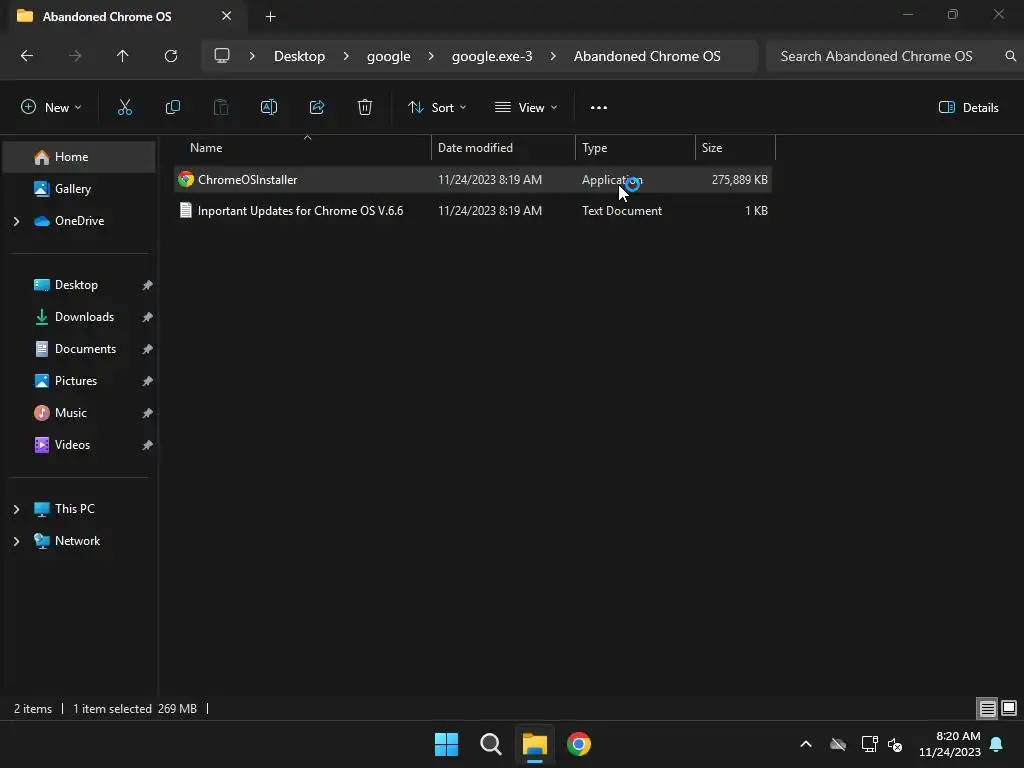Screen dimensions: 1024x768
Task: Switch to large thumbnails view icon
Action: (x=1009, y=708)
